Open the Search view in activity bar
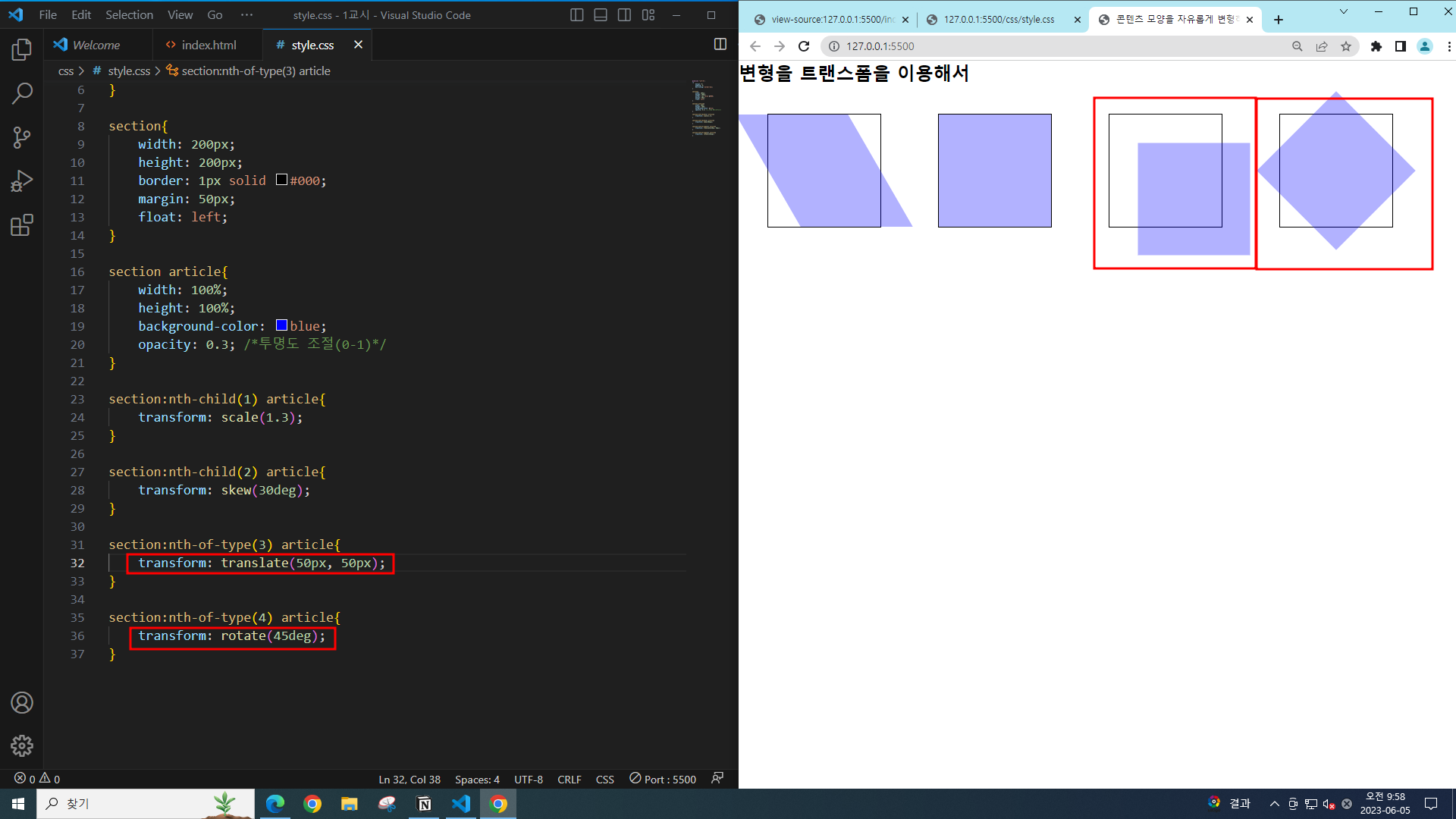Viewport: 1456px width, 819px height. (22, 93)
